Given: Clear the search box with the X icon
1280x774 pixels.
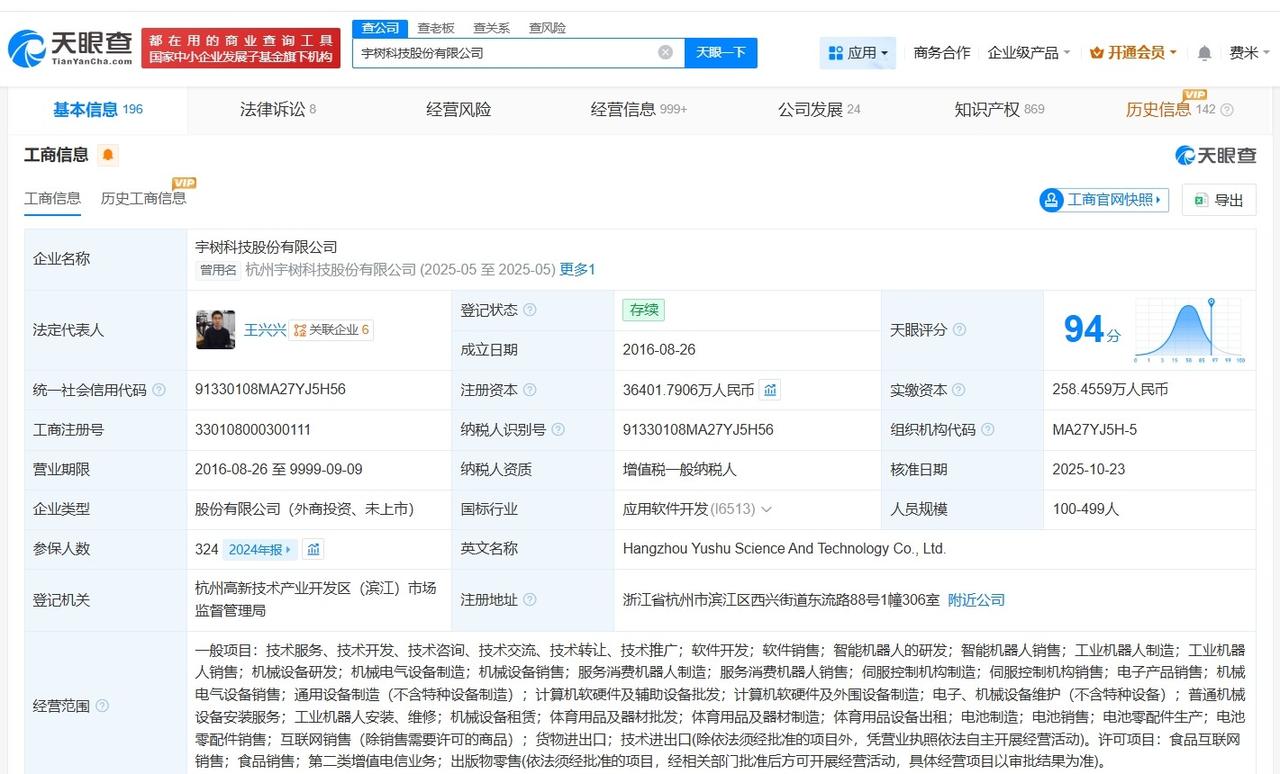Looking at the screenshot, I should pyautogui.click(x=665, y=52).
